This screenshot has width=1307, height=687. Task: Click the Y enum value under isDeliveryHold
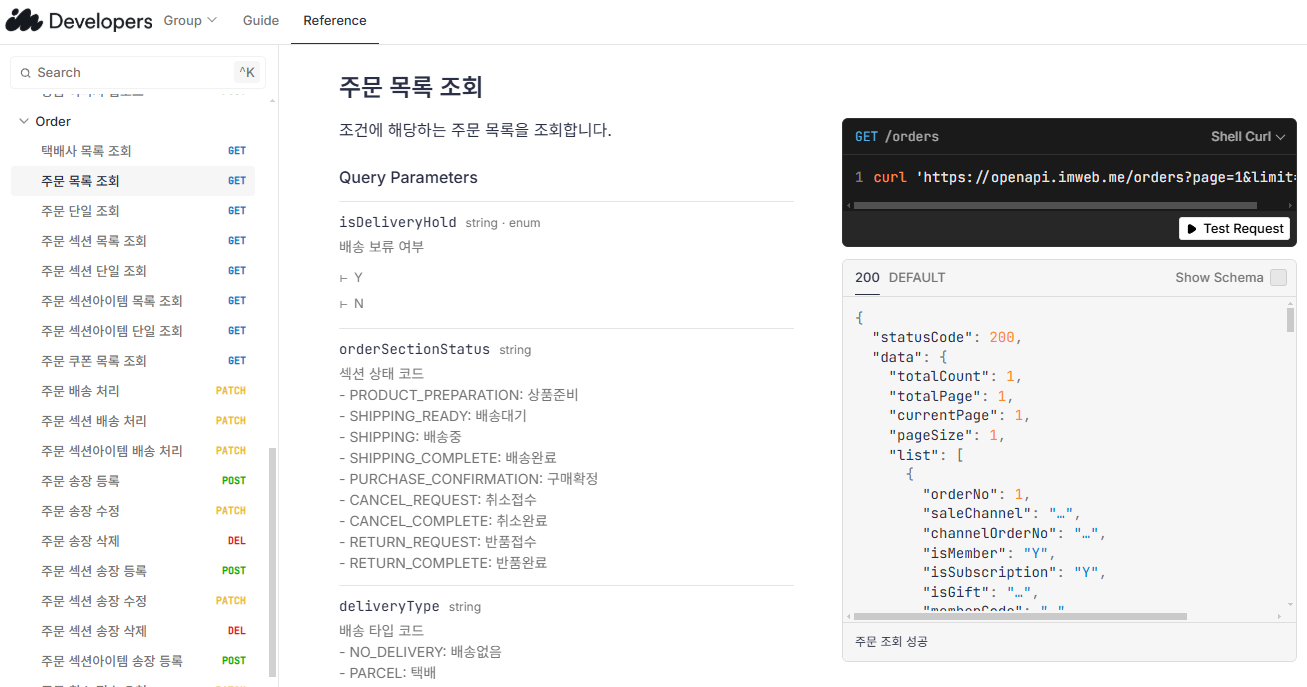tap(358, 277)
